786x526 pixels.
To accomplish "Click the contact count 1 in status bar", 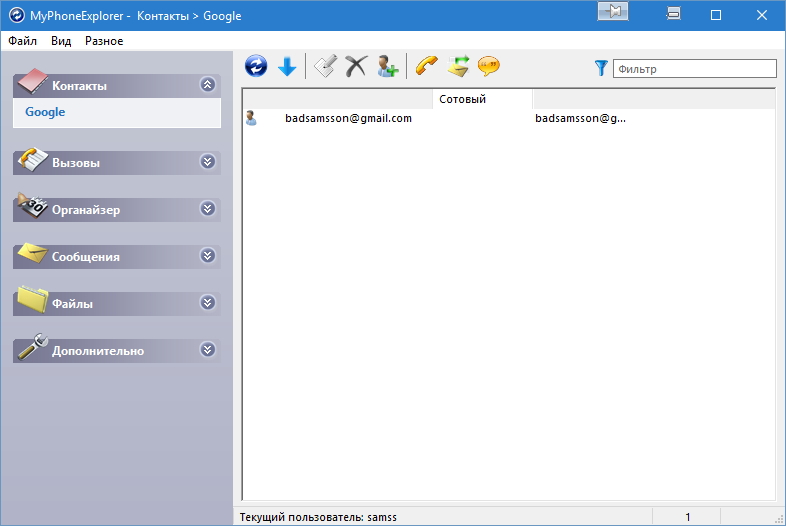I will [x=688, y=517].
